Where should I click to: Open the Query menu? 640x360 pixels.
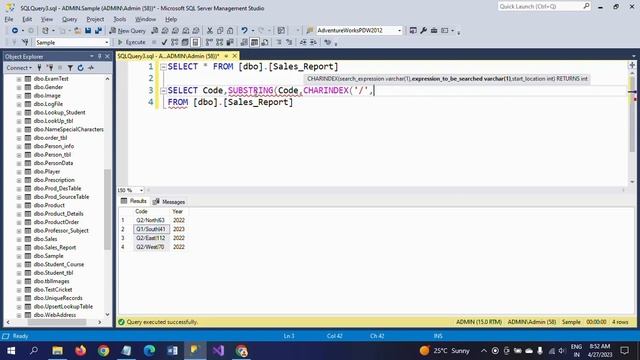coord(69,19)
